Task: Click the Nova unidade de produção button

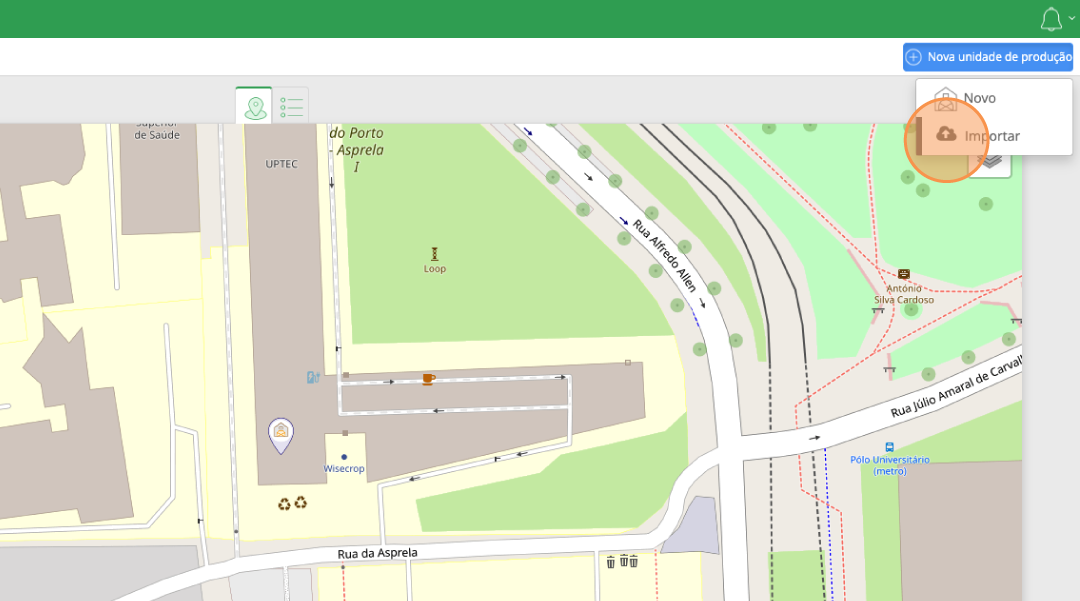Action: [988, 57]
